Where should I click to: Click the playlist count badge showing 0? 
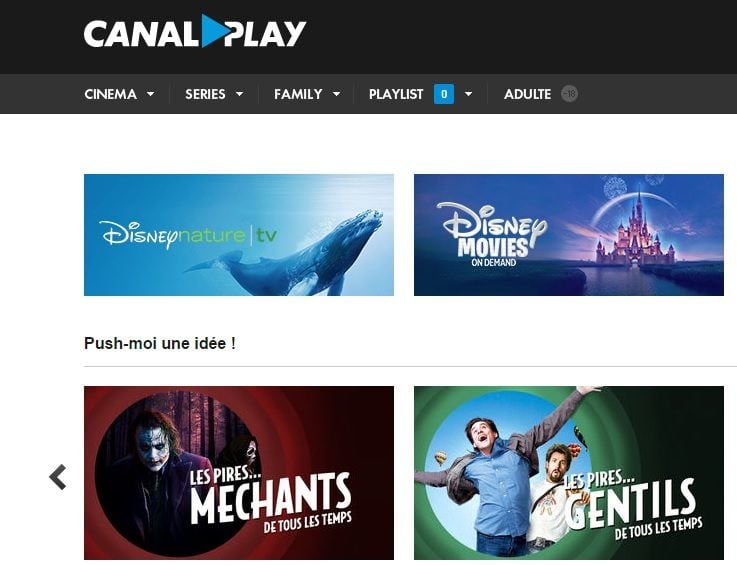pyautogui.click(x=444, y=94)
